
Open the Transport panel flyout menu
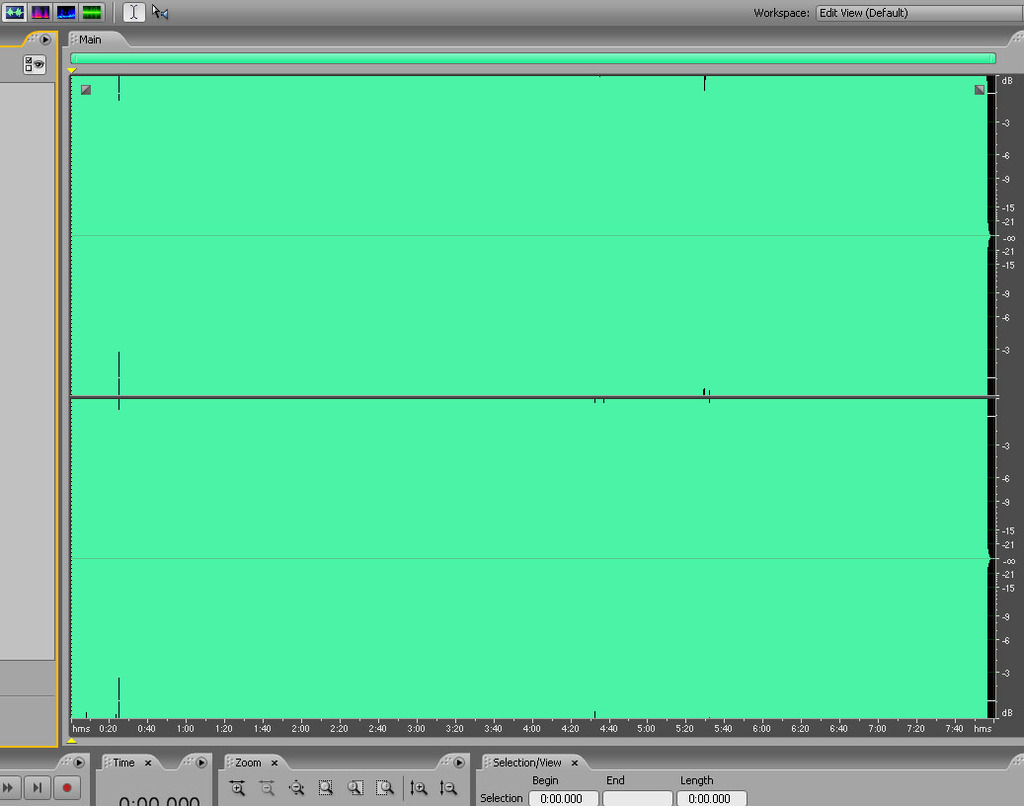point(79,762)
